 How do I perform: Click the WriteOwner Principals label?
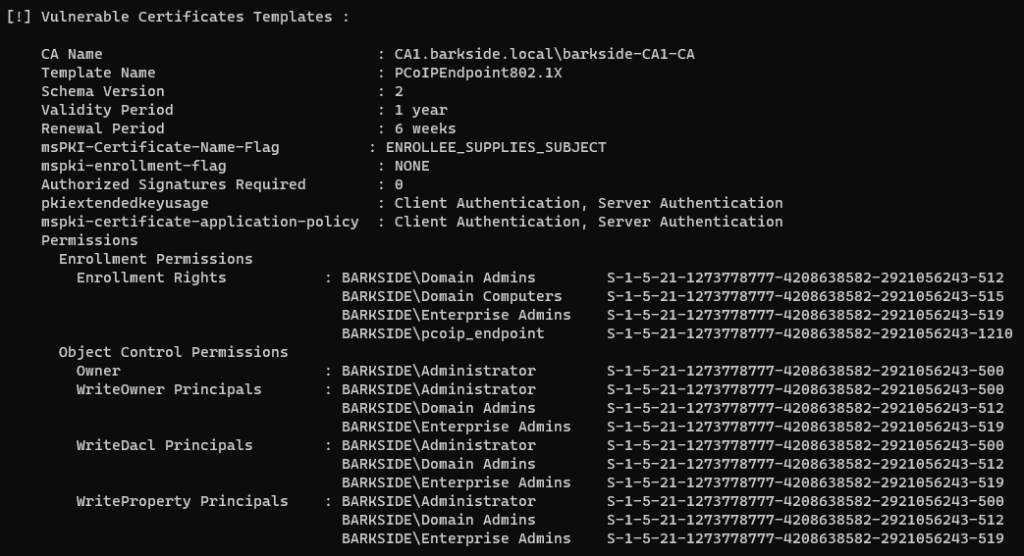coord(169,389)
